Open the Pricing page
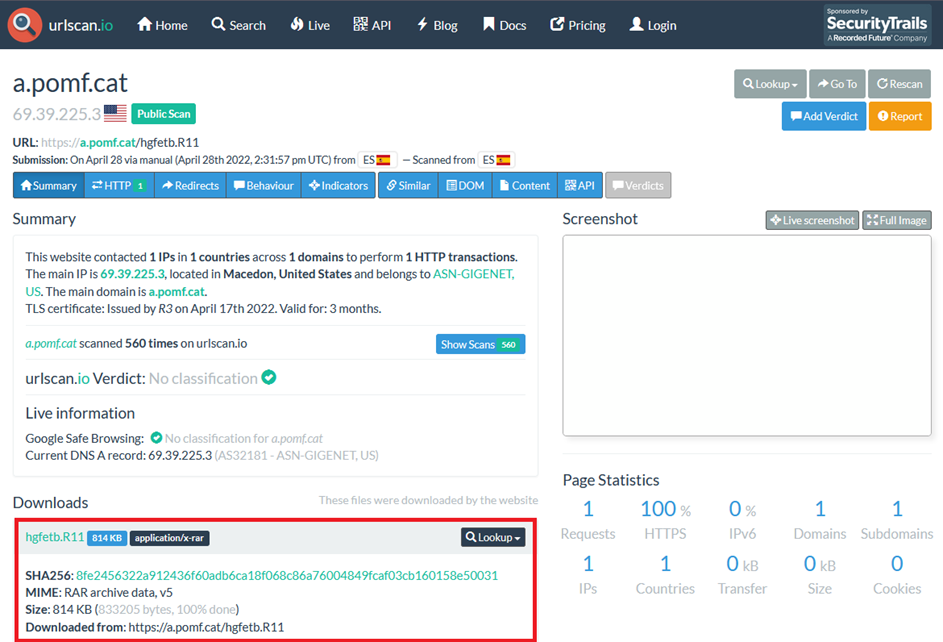This screenshot has width=943, height=642. tap(578, 25)
